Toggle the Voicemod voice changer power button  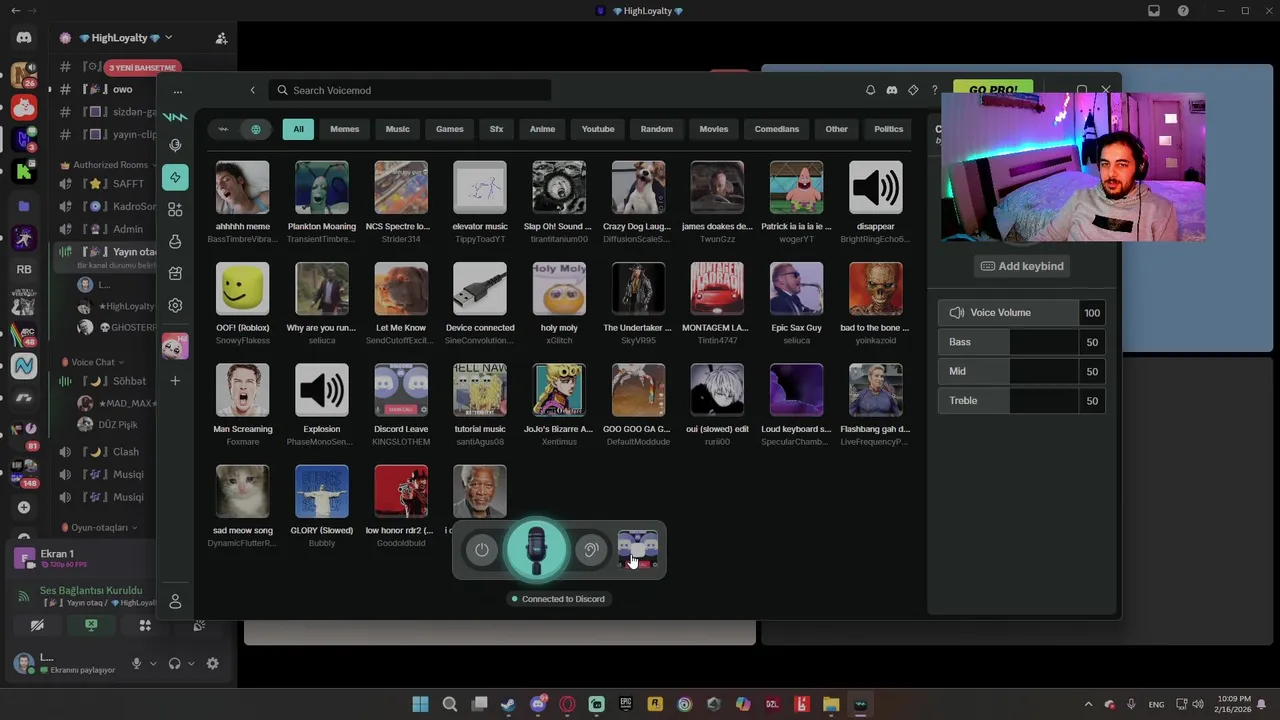click(482, 549)
